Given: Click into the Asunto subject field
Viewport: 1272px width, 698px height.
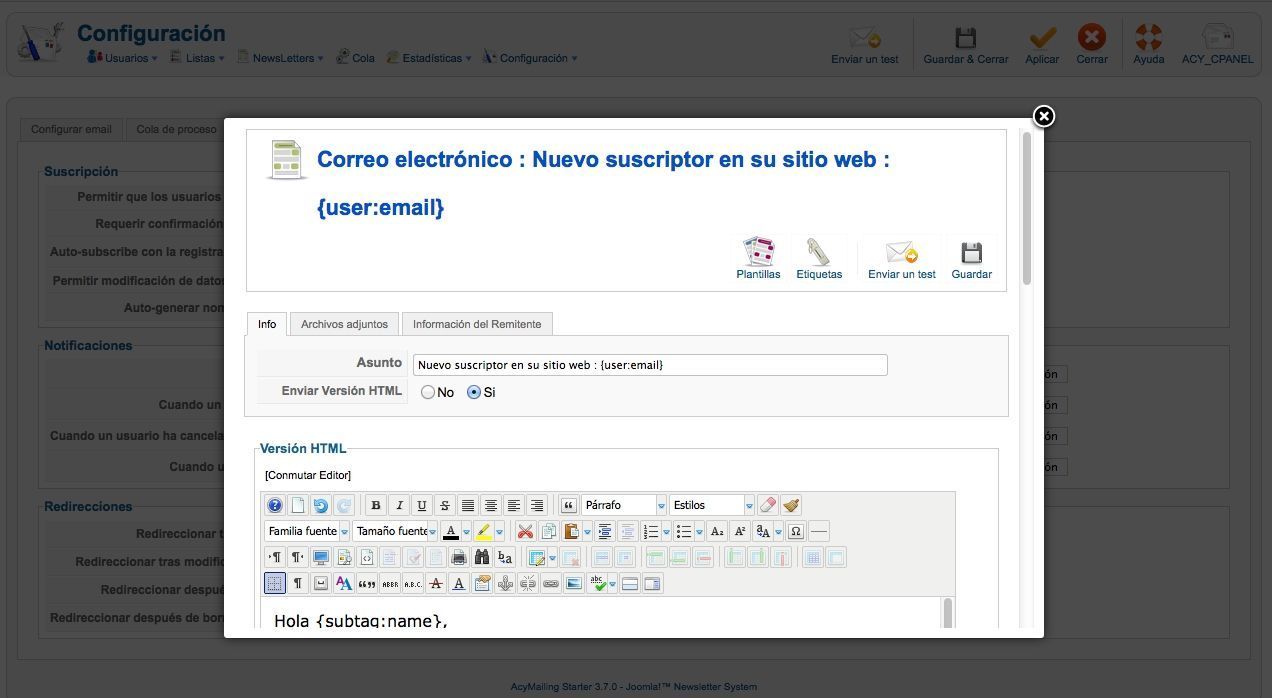Looking at the screenshot, I should pos(650,365).
